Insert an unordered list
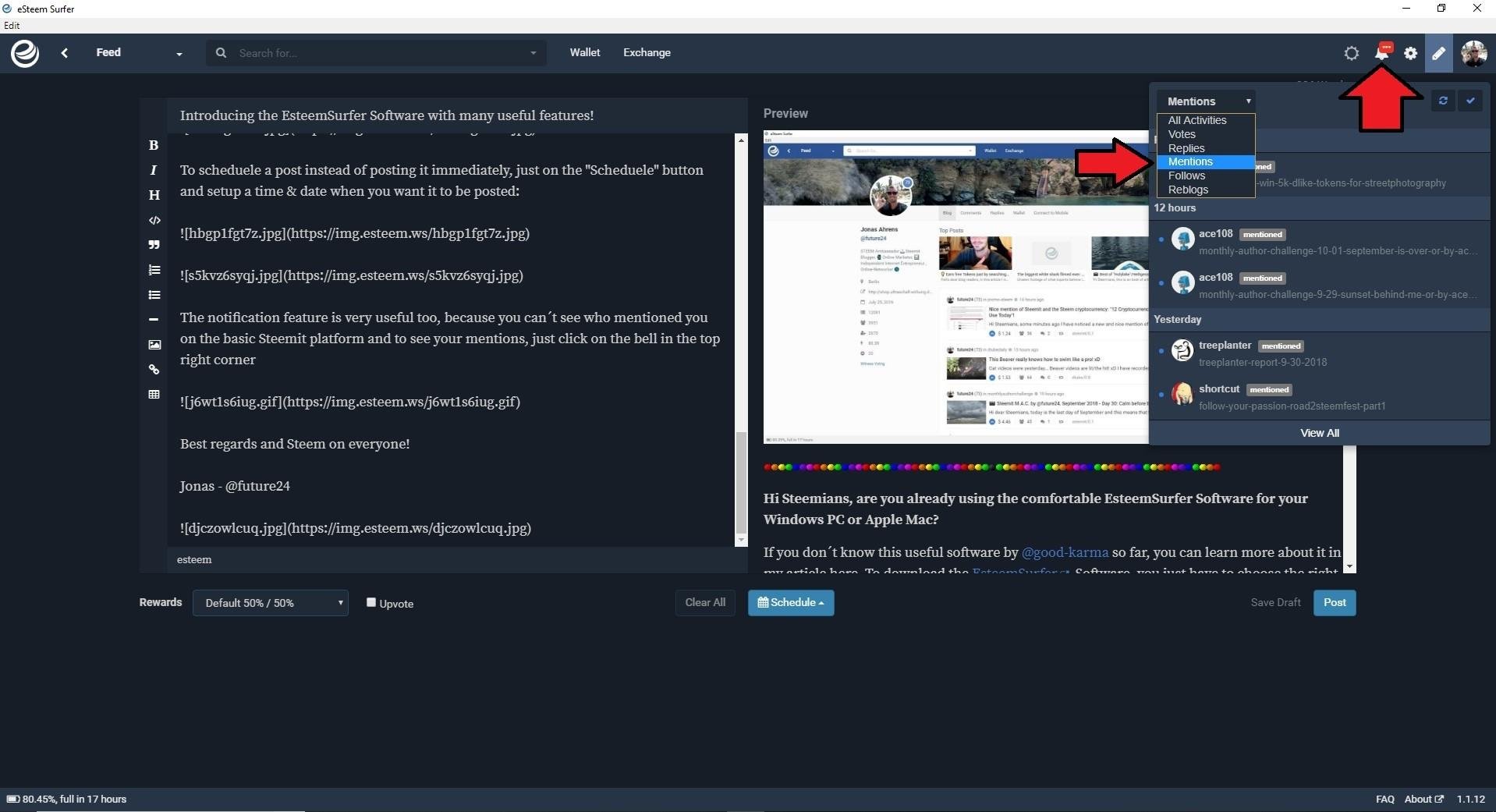1496x812 pixels. pyautogui.click(x=154, y=295)
